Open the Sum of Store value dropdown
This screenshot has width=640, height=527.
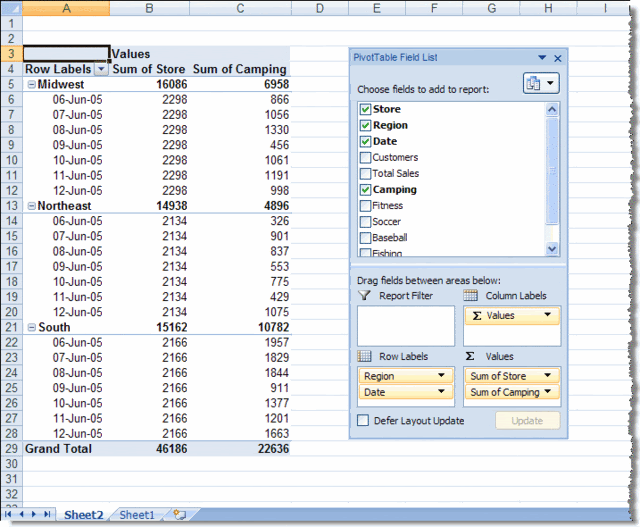pyautogui.click(x=548, y=375)
